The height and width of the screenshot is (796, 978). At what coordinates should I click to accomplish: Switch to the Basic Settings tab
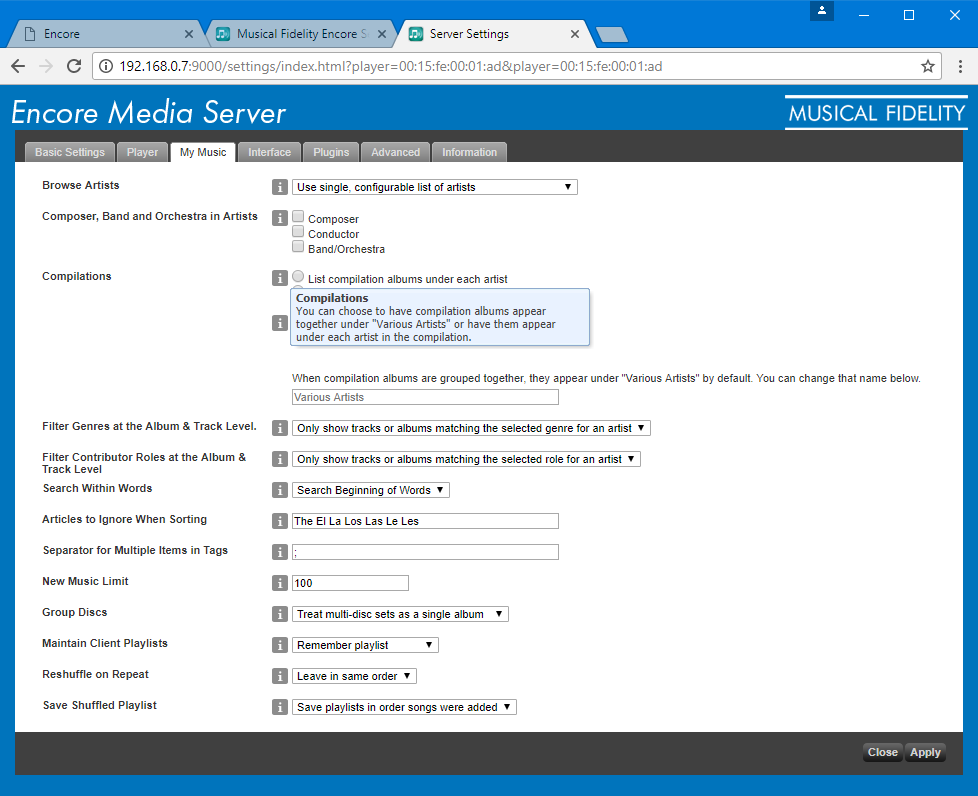70,152
